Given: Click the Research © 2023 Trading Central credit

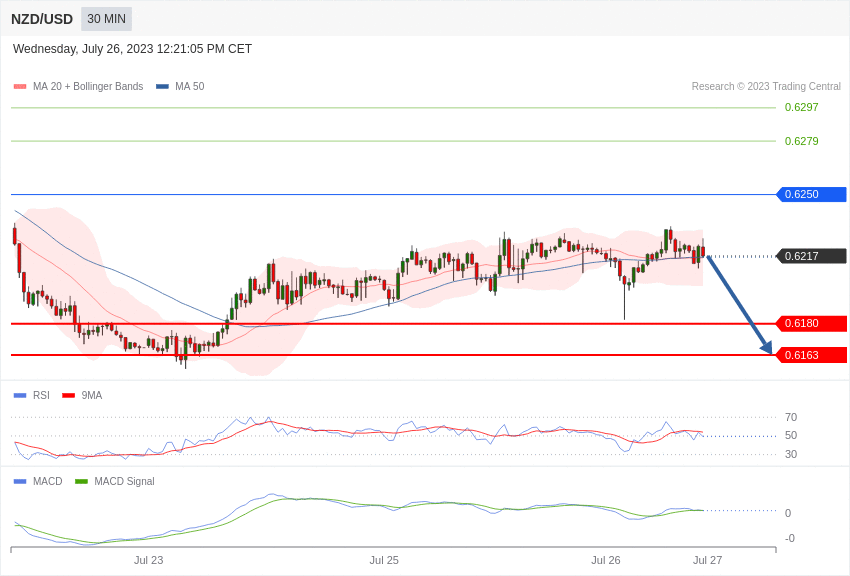Looking at the screenshot, I should click(766, 87).
